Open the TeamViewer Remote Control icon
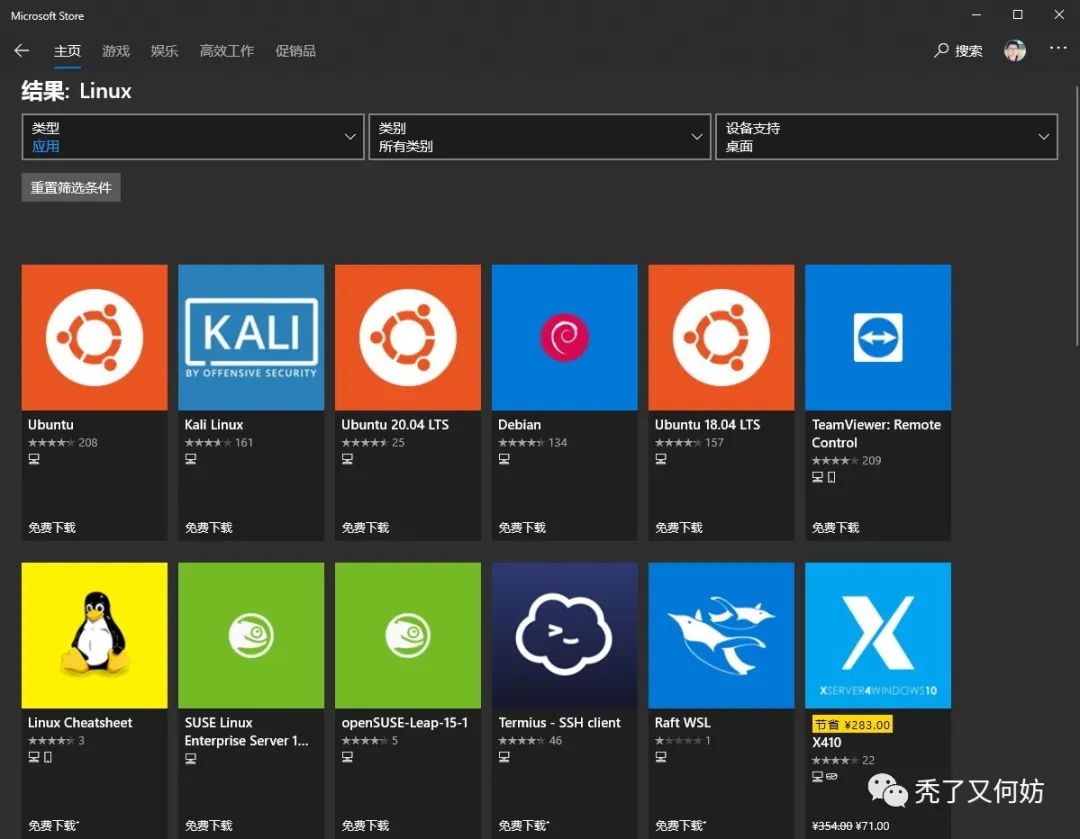Image resolution: width=1080 pixels, height=839 pixels. click(x=878, y=338)
